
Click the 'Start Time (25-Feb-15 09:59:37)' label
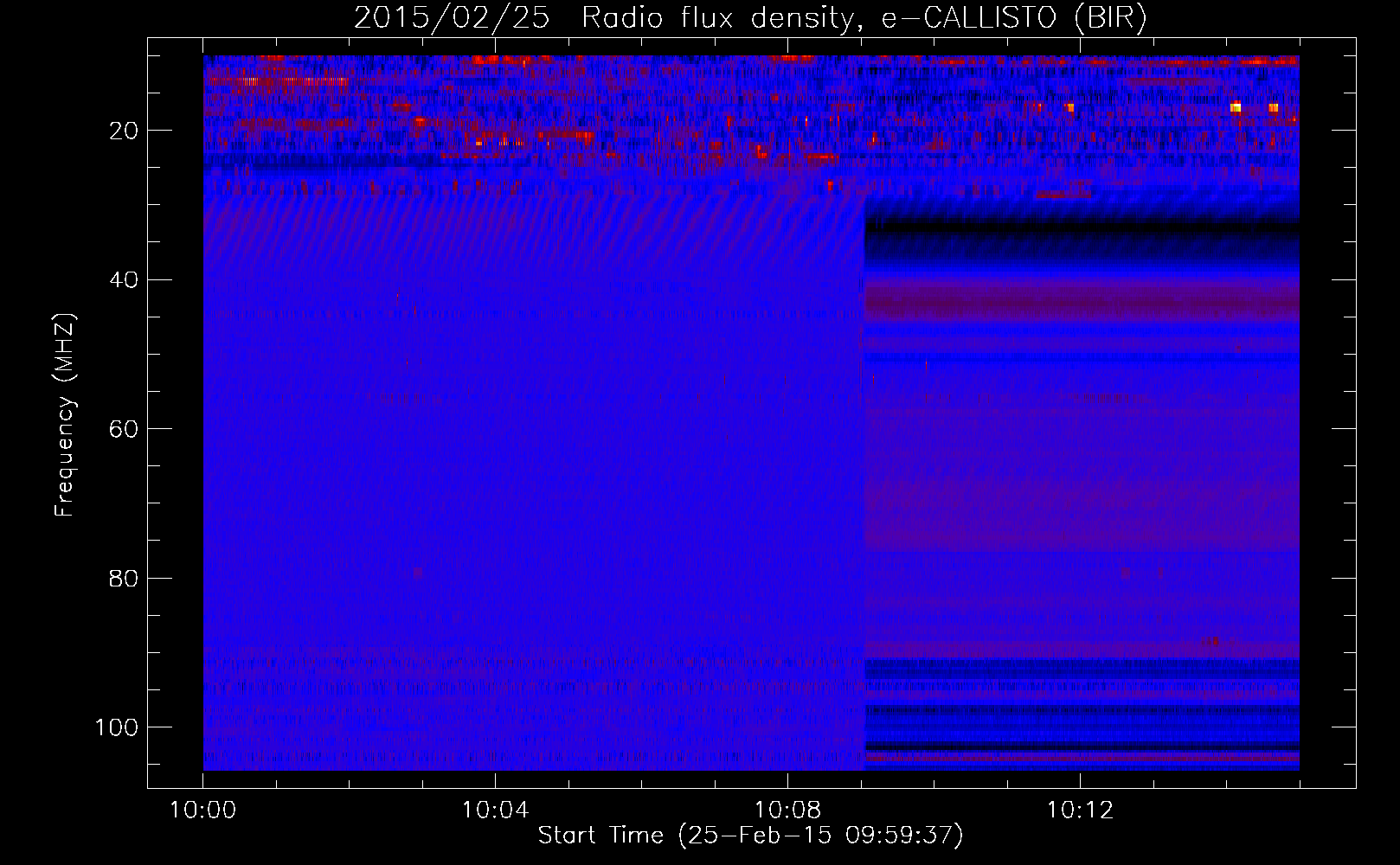pyautogui.click(x=750, y=836)
